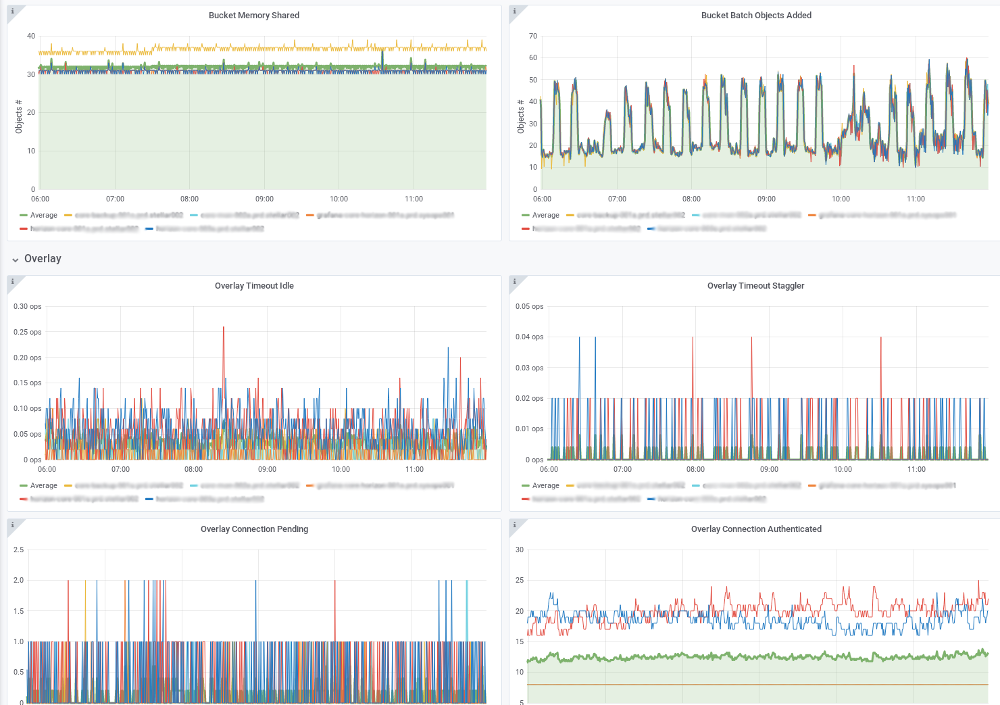Click the "0.30 ops" axis label in Overlay Timeout Idle

(27, 306)
